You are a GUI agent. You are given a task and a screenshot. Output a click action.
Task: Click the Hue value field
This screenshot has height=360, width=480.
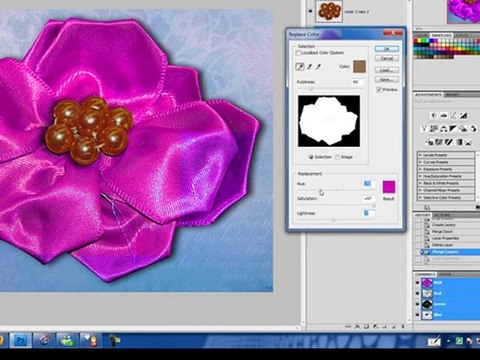[x=368, y=184]
